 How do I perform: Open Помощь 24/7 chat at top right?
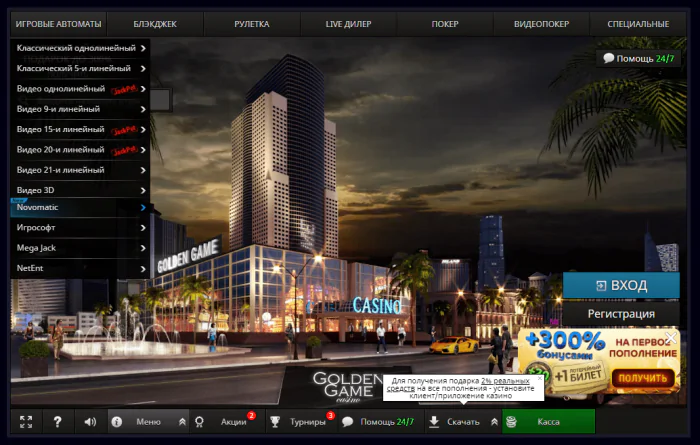pos(638,58)
